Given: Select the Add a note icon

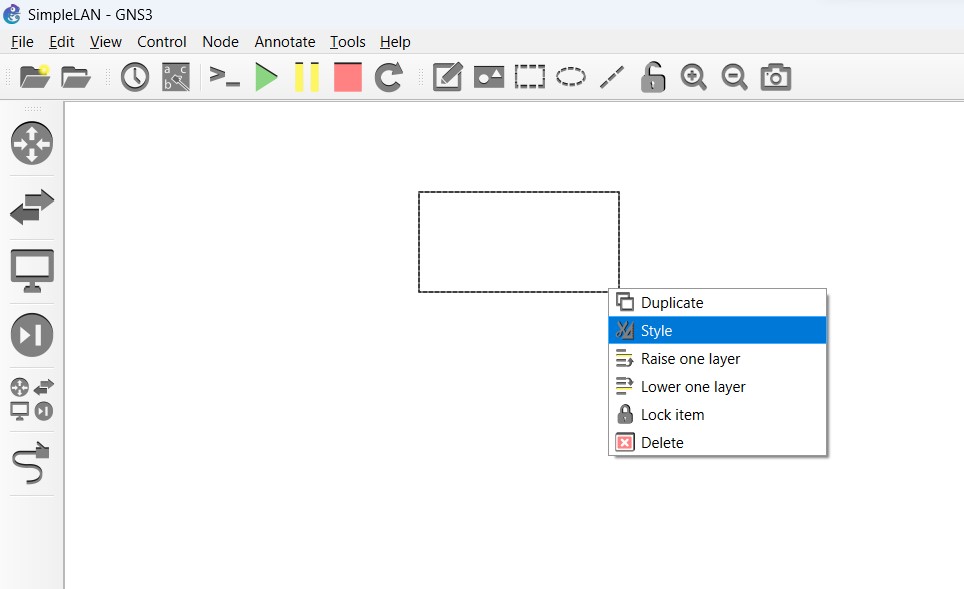Looking at the screenshot, I should coord(448,77).
